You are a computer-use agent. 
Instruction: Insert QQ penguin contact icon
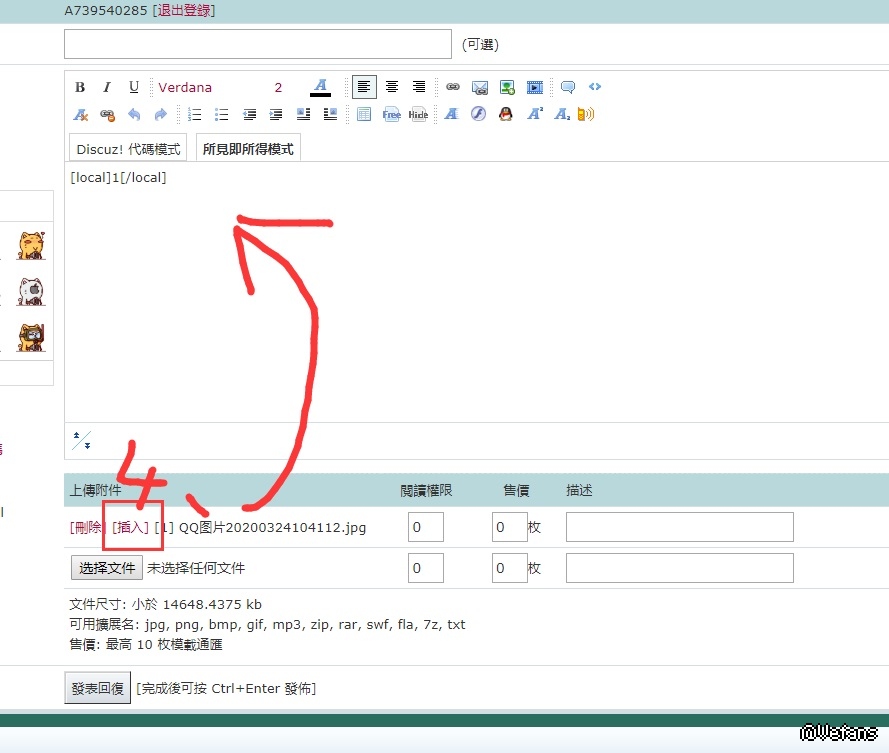coord(506,114)
